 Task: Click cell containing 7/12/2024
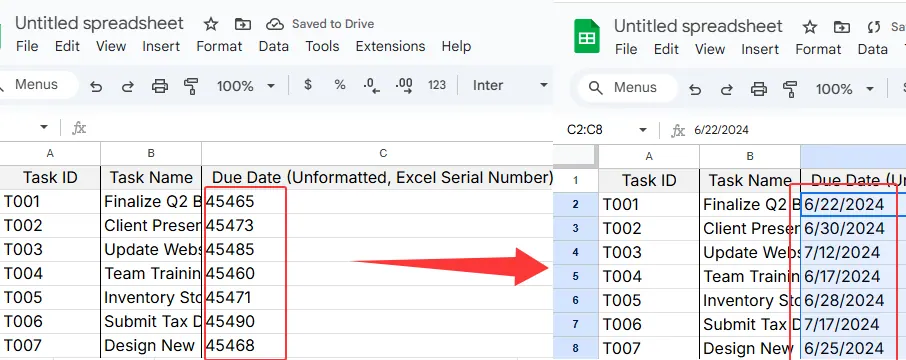(x=853, y=253)
